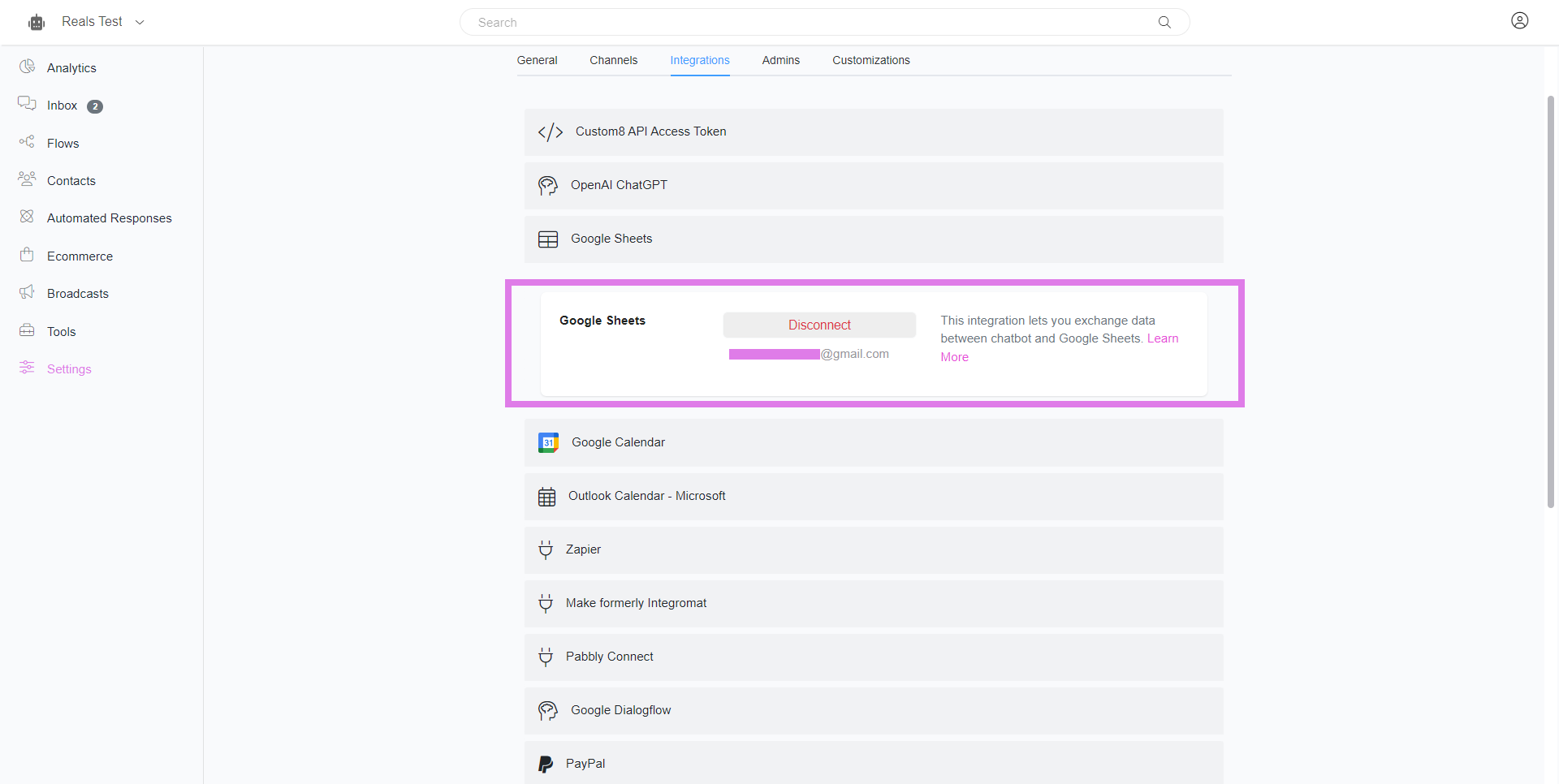Screen dimensions: 1559x784
Task: Click the Flows node icon in sidebar
Action: [x=27, y=142]
